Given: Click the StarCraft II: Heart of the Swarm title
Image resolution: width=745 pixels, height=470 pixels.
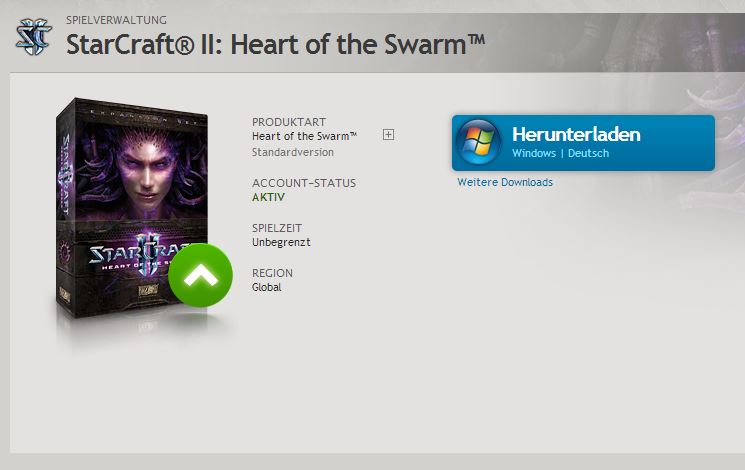Looking at the screenshot, I should pyautogui.click(x=276, y=45).
